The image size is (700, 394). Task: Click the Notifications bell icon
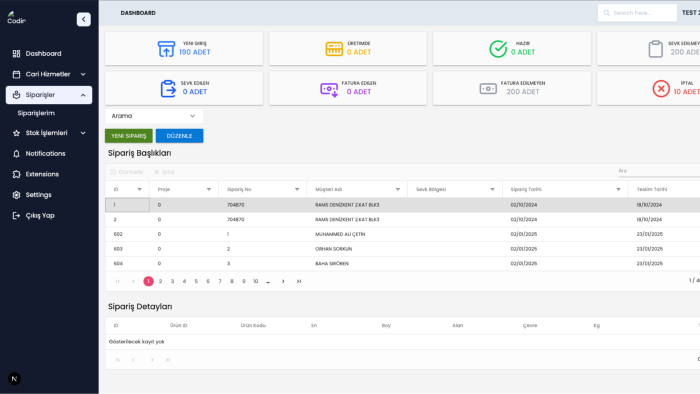(17, 153)
